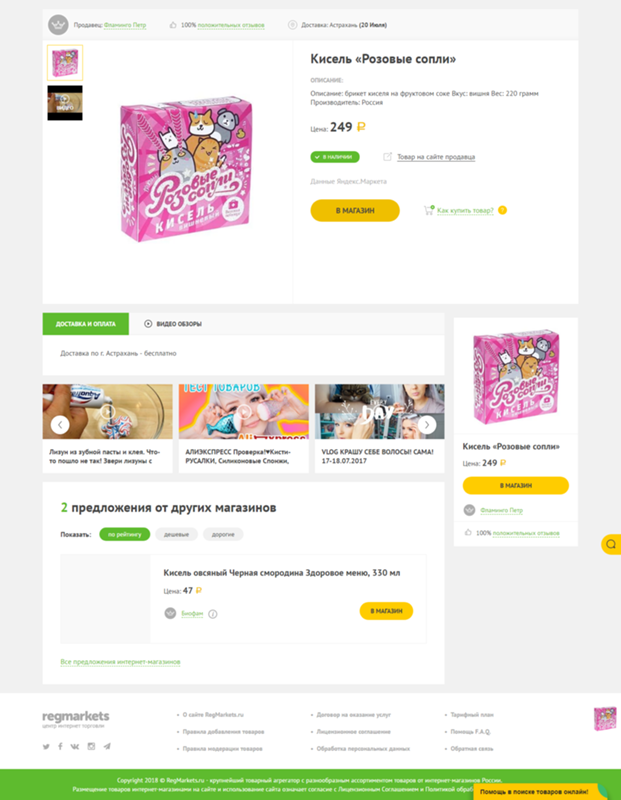
Task: Open Помощь в поиске товаров онлайн bar
Action: [x=535, y=792]
